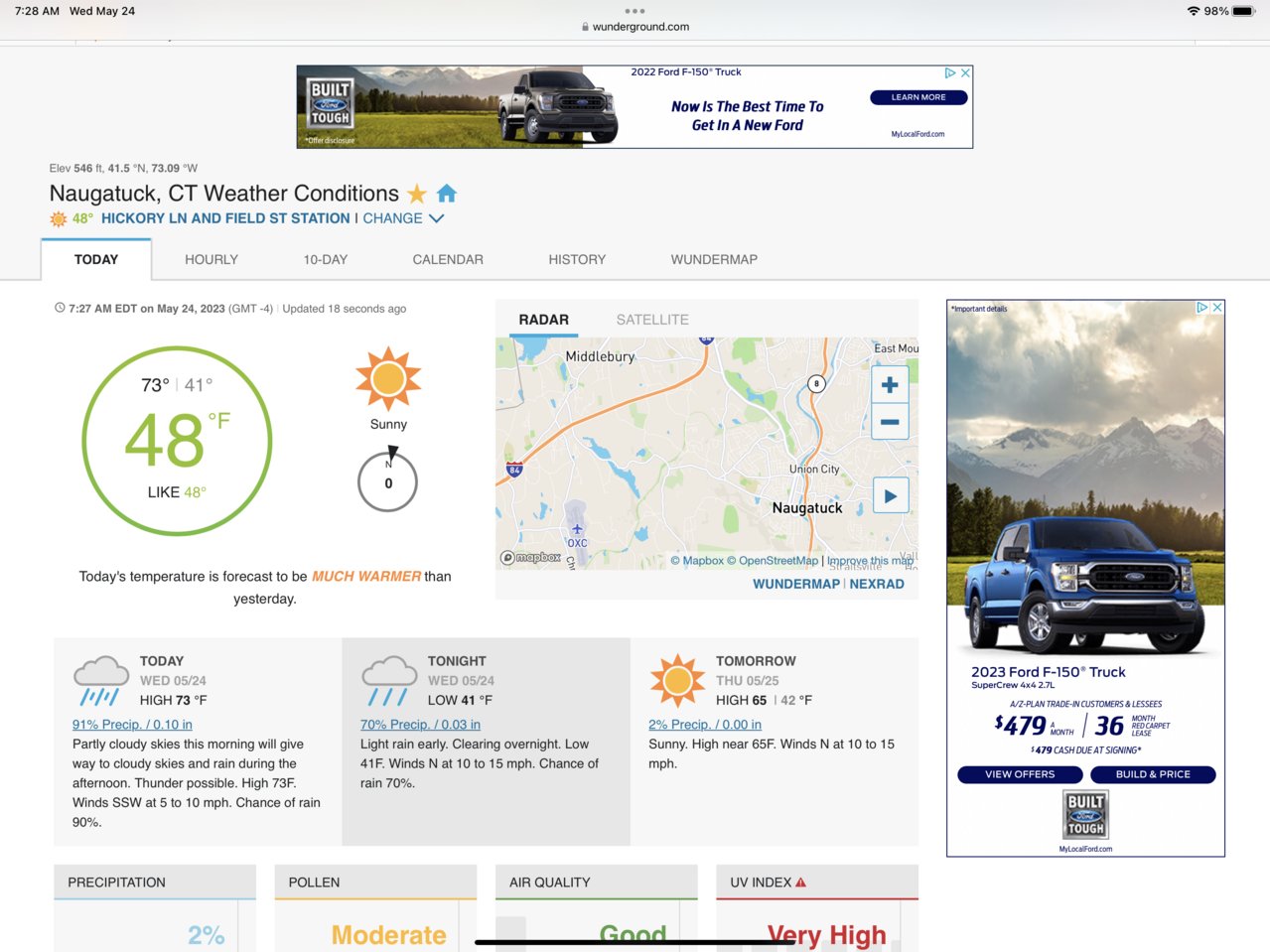
Task: Click the clock icon beside the timestamp
Action: pyautogui.click(x=60, y=308)
